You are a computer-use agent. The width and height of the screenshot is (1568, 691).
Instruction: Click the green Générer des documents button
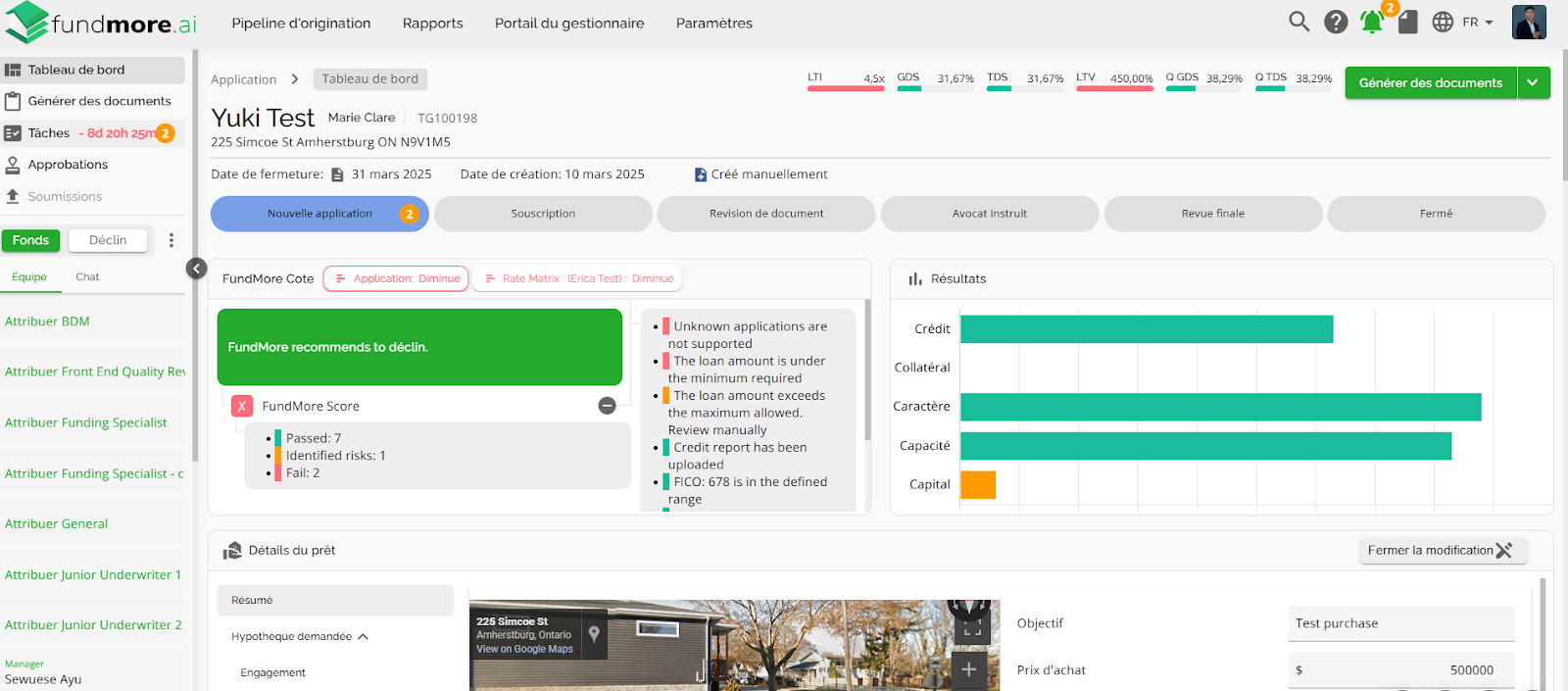pos(1431,83)
